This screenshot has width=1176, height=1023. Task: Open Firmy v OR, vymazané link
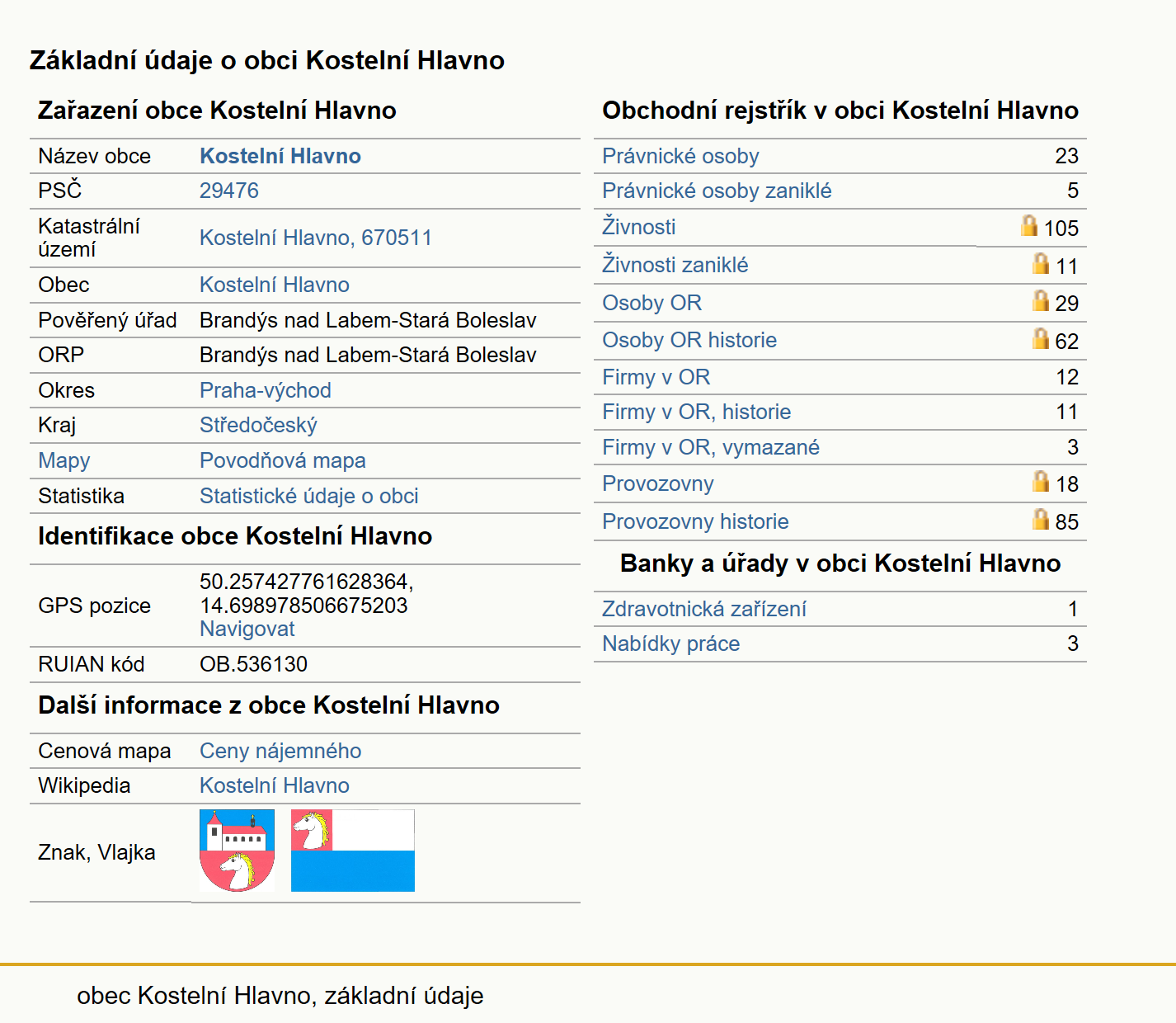point(711,447)
